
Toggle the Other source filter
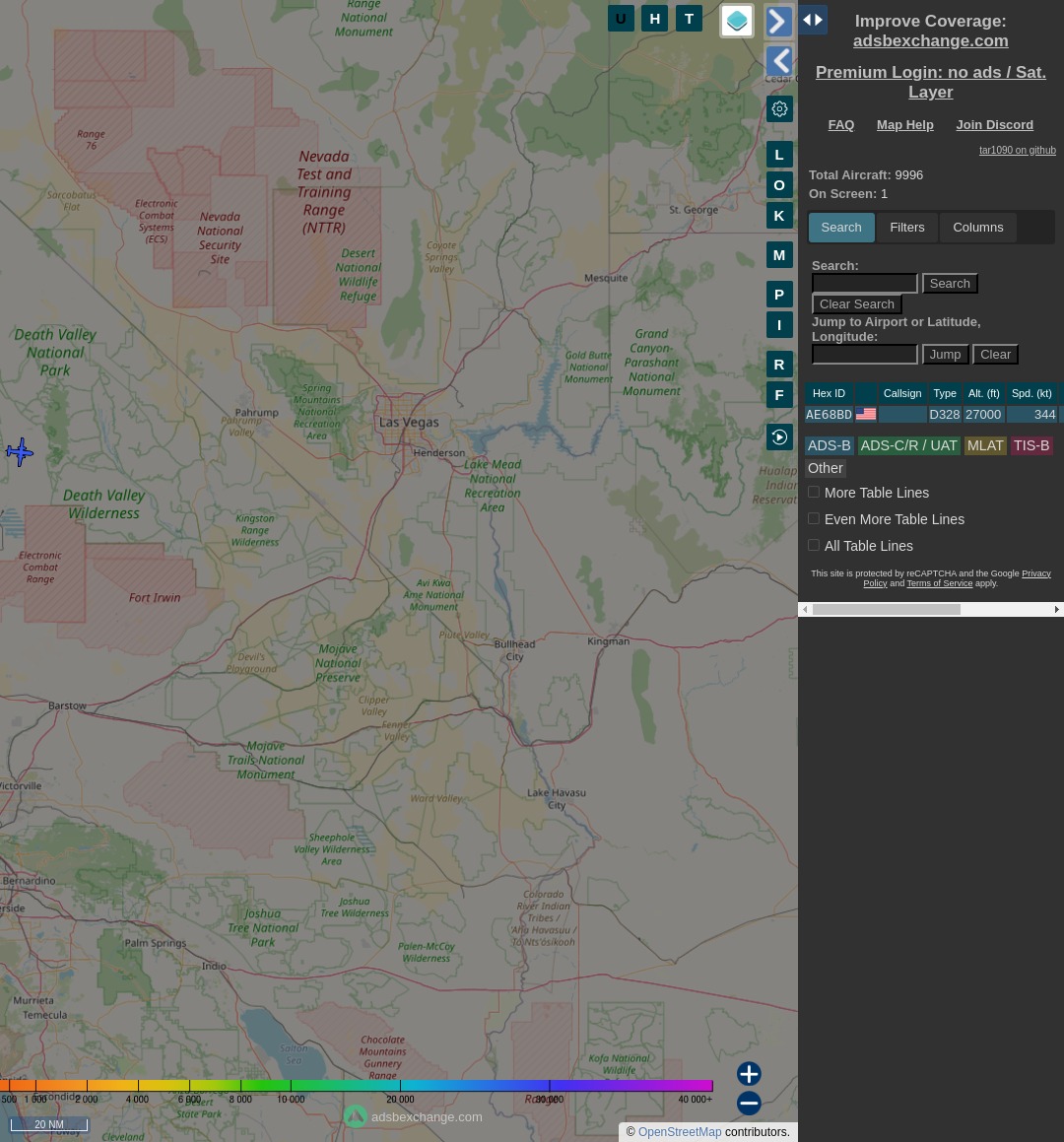pos(826,468)
